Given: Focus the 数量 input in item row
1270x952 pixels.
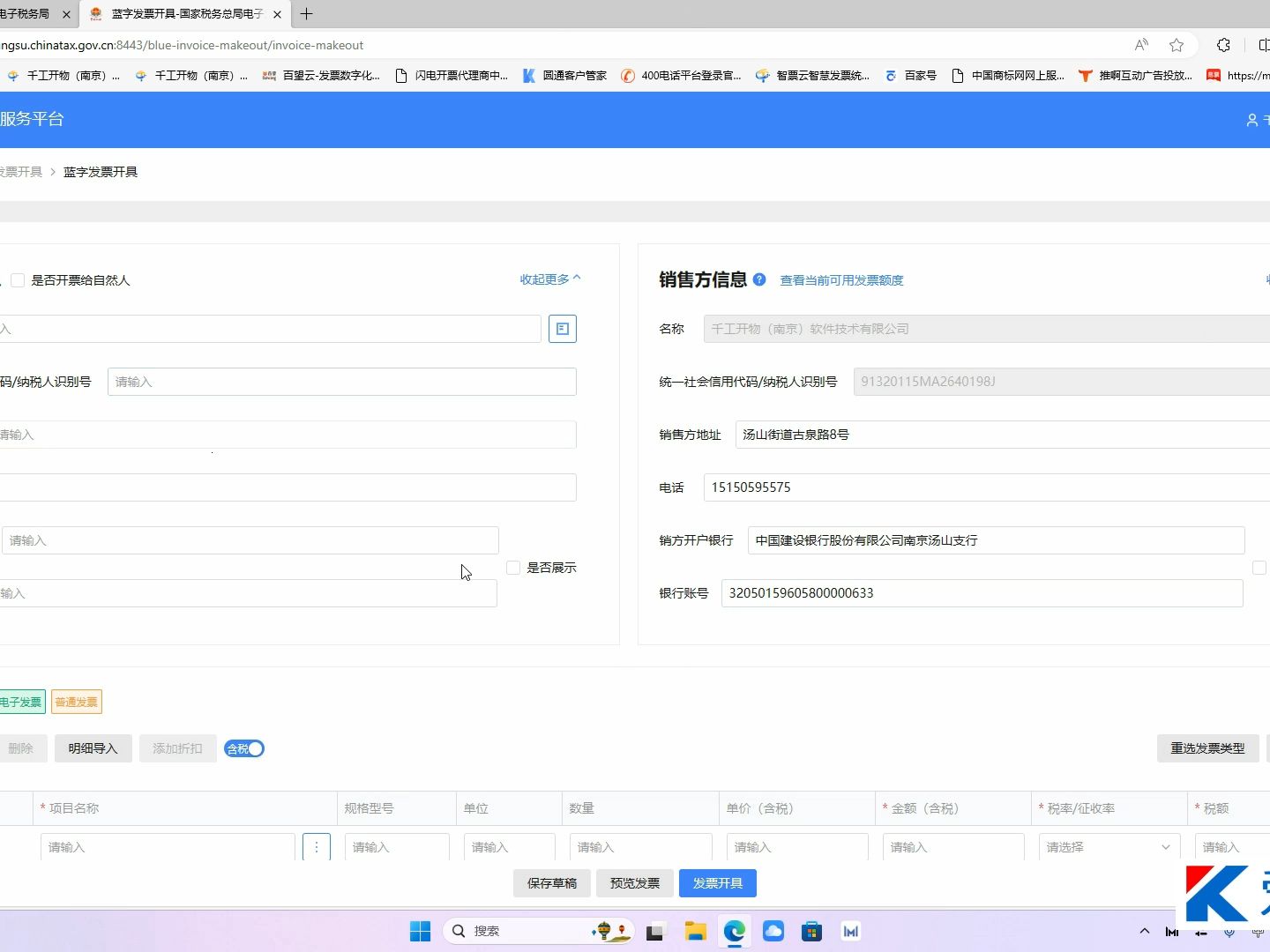Looking at the screenshot, I should coord(641,847).
